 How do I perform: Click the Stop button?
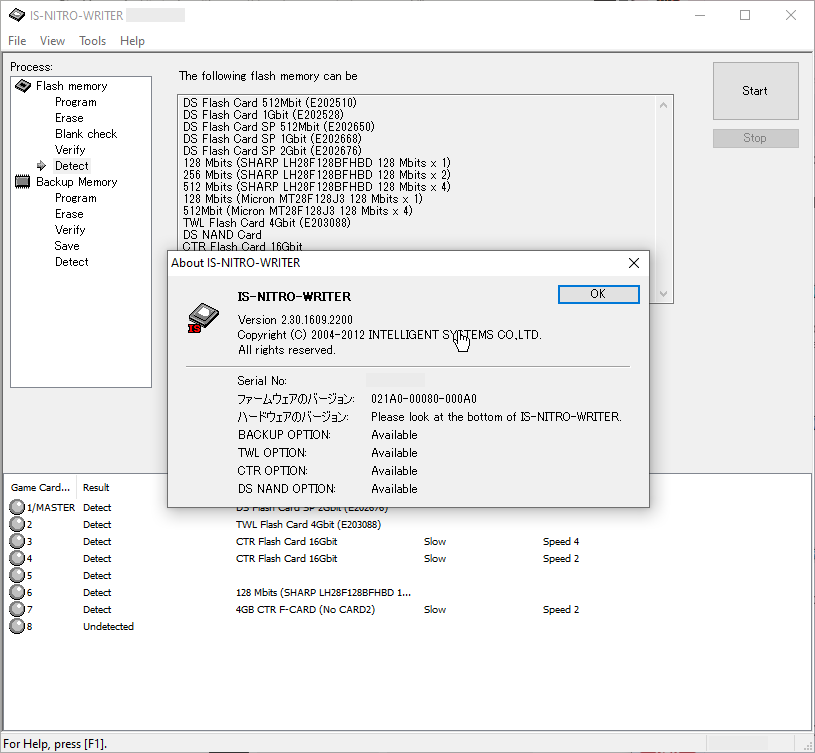[755, 138]
